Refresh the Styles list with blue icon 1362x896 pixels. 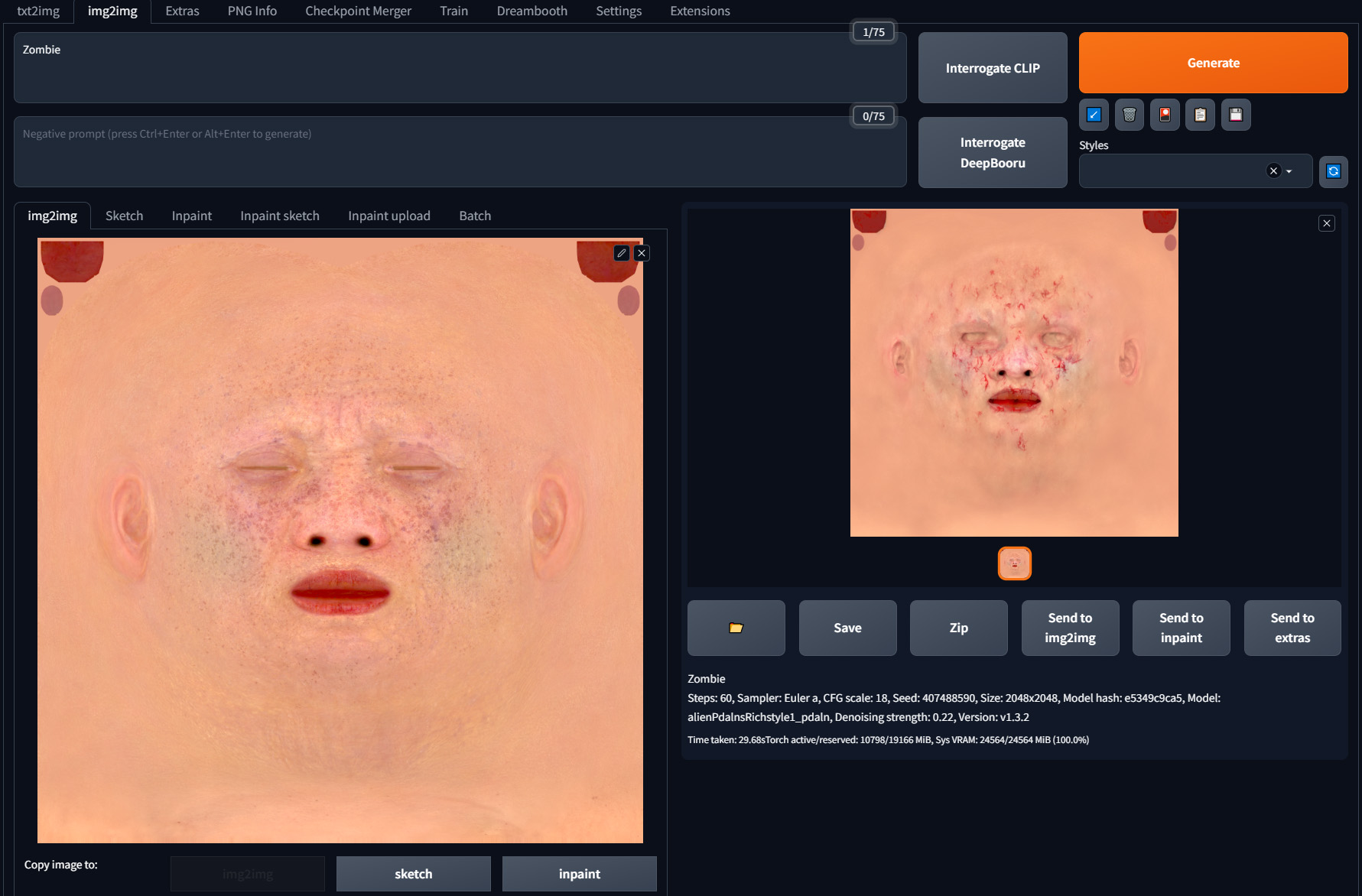click(x=1334, y=171)
